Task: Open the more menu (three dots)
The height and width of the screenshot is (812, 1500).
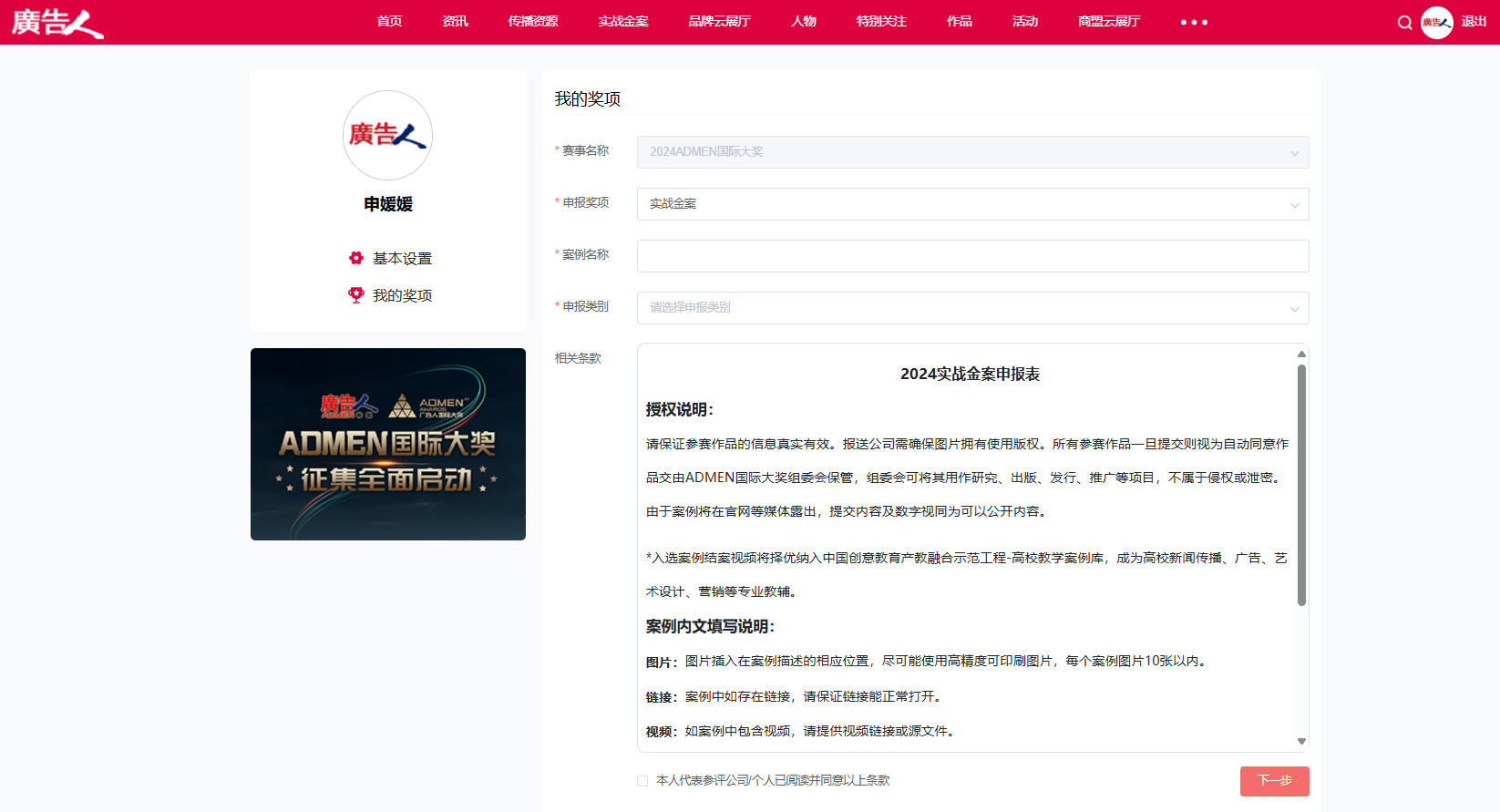Action: coord(1194,22)
